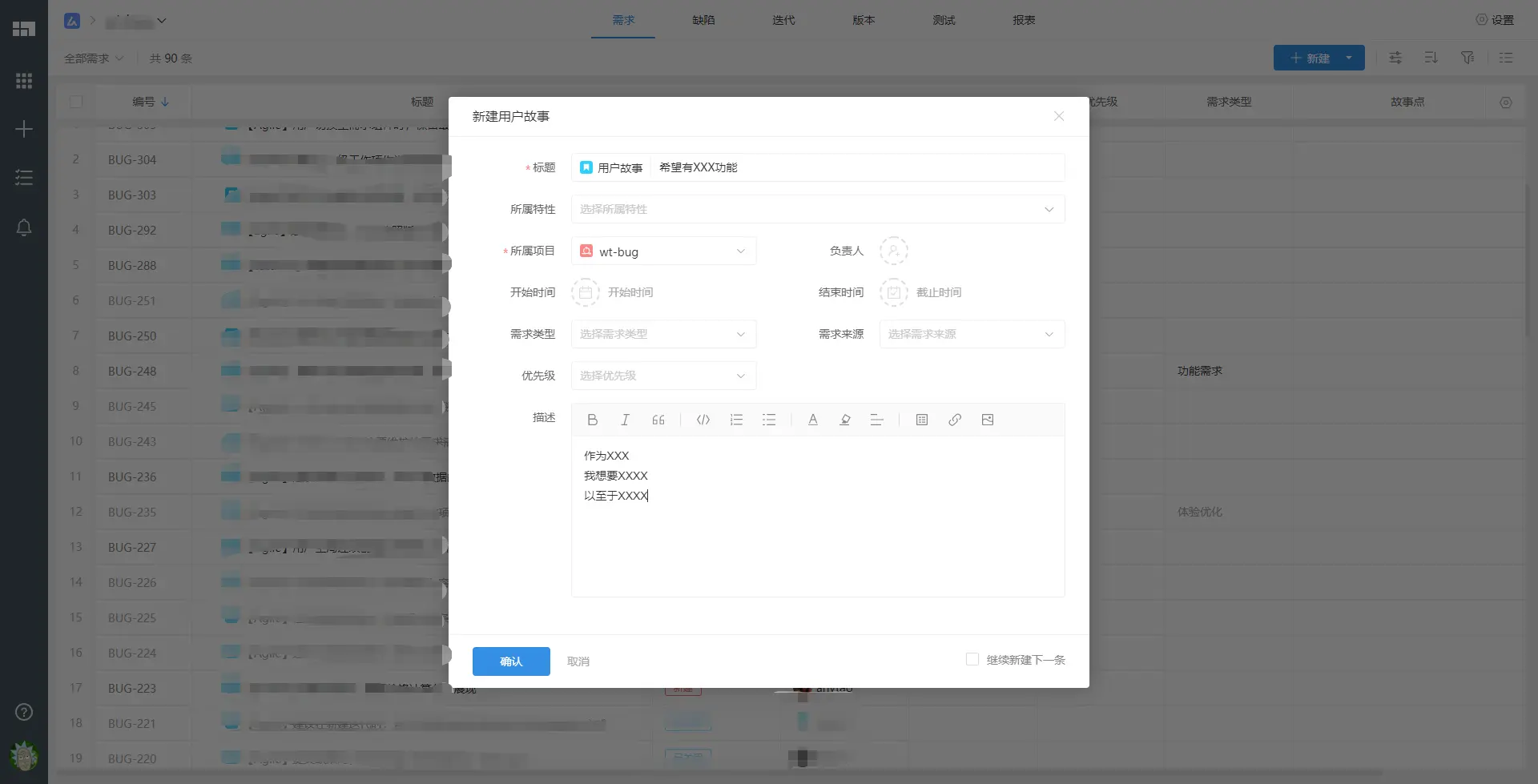Pick an assignee via the 负责人 avatar
Viewport: 1538px width, 784px height.
click(x=894, y=251)
